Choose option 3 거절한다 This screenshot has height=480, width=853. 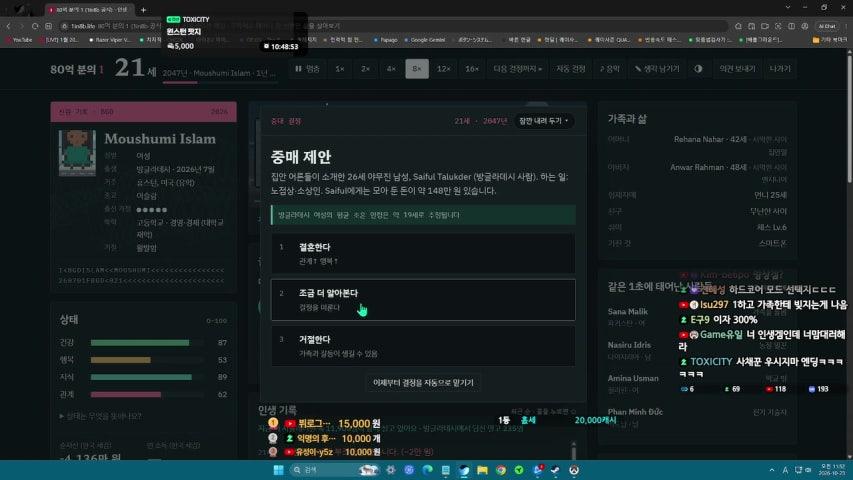pyautogui.click(x=423, y=346)
